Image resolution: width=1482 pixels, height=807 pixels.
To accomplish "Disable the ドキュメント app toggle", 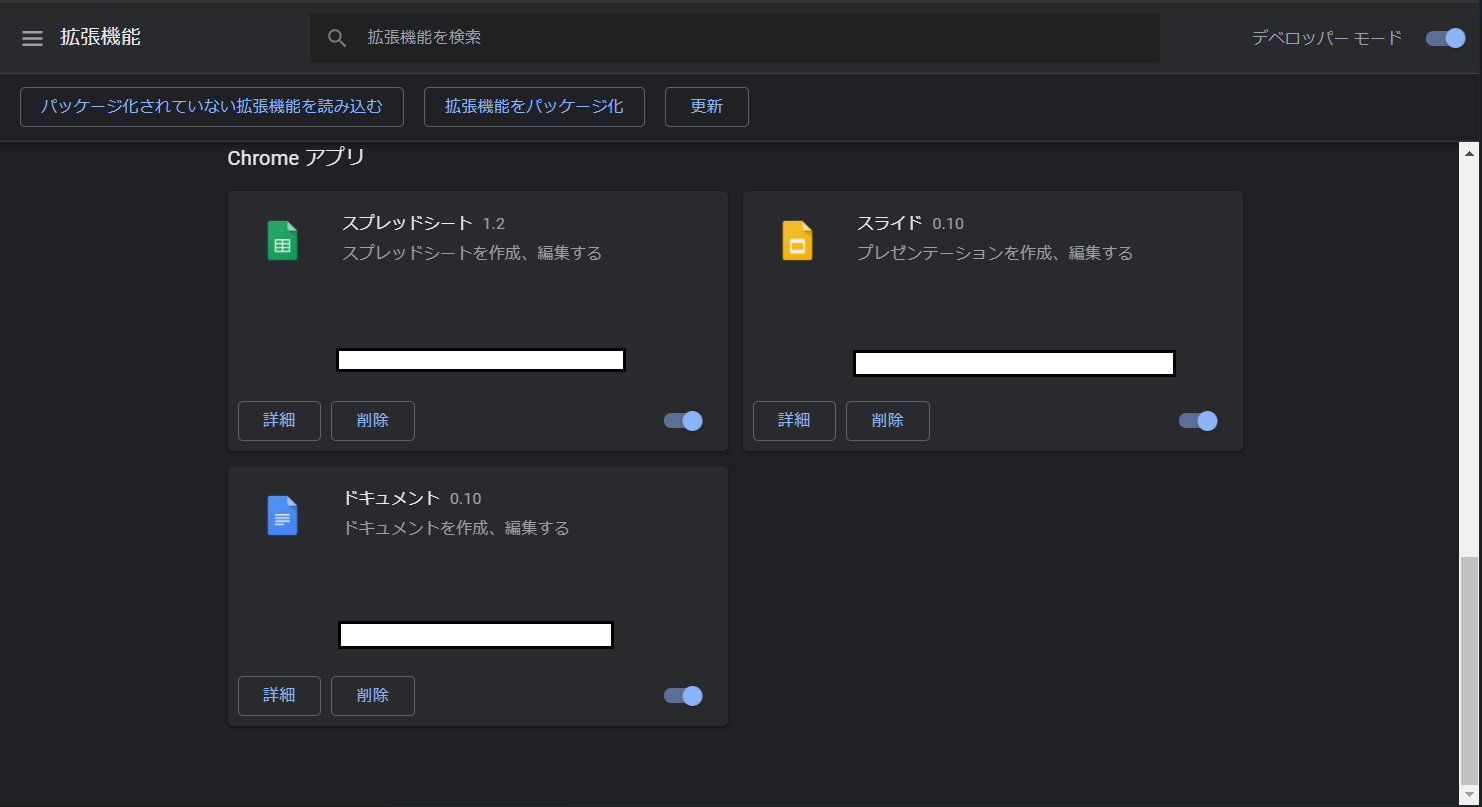I will click(x=684, y=696).
